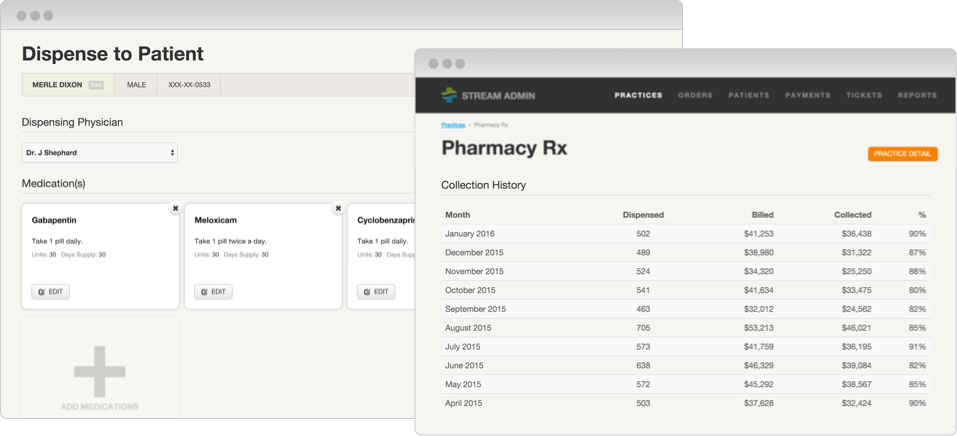The width and height of the screenshot is (957, 436).
Task: Click the large plus Add Medications icon
Action: coord(99,370)
